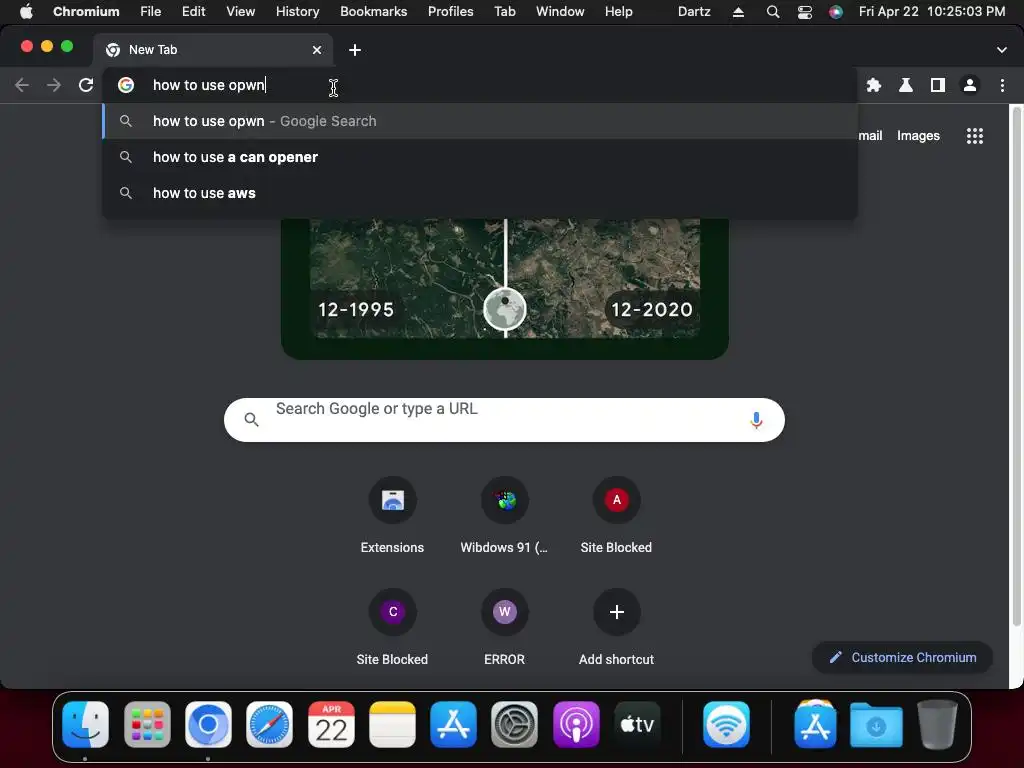This screenshot has width=1024, height=768.
Task: Open the Apple menu
Action: point(26,11)
